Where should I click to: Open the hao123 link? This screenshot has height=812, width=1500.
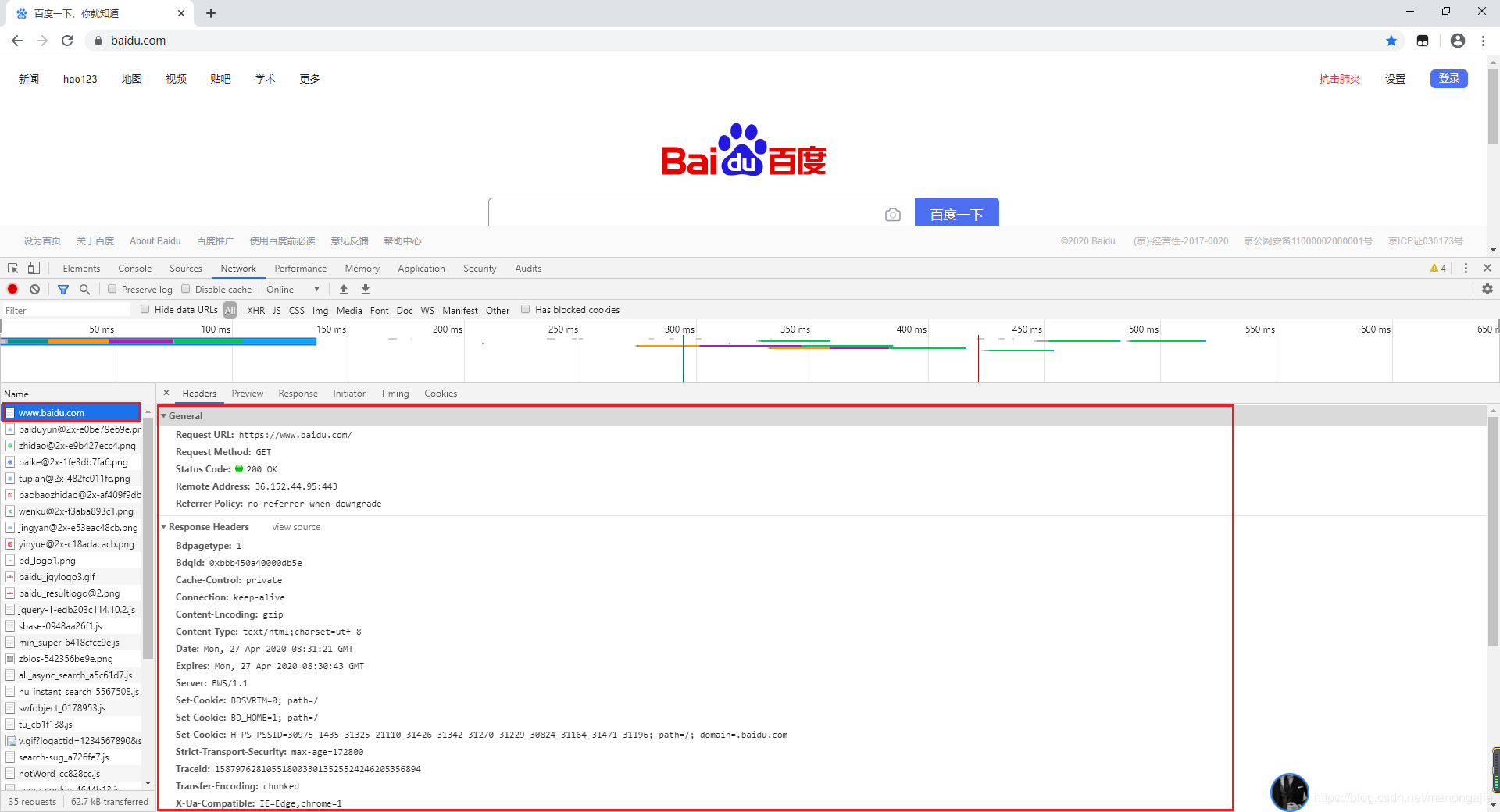click(x=80, y=79)
